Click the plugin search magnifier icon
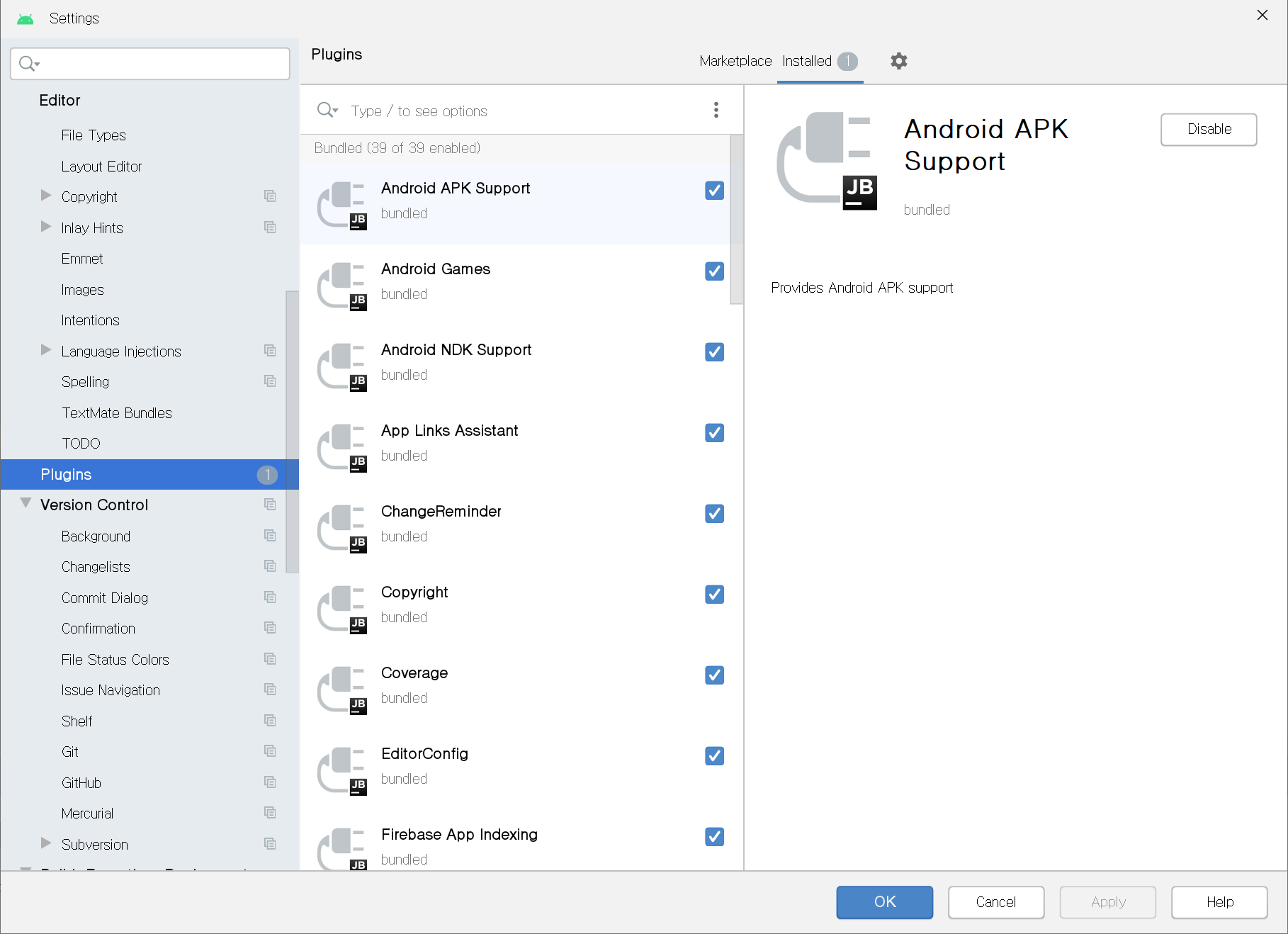 point(327,110)
